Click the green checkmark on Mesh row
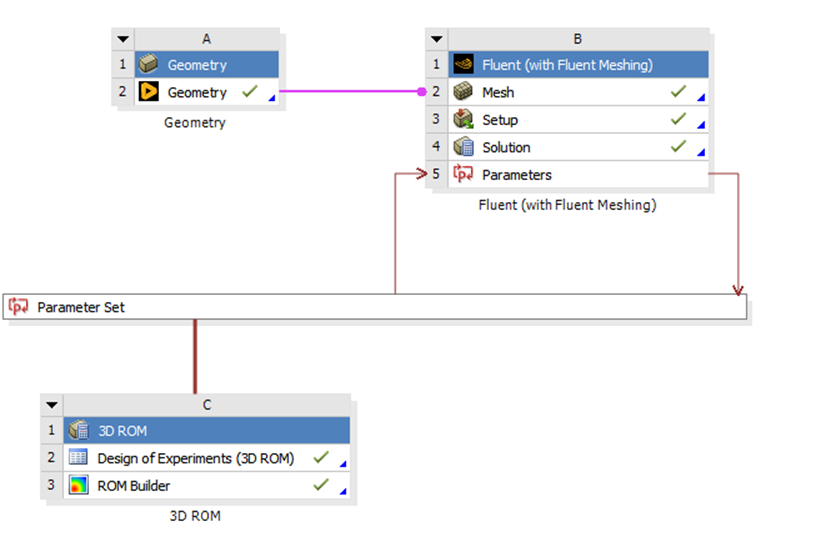821x547 pixels. tap(678, 92)
